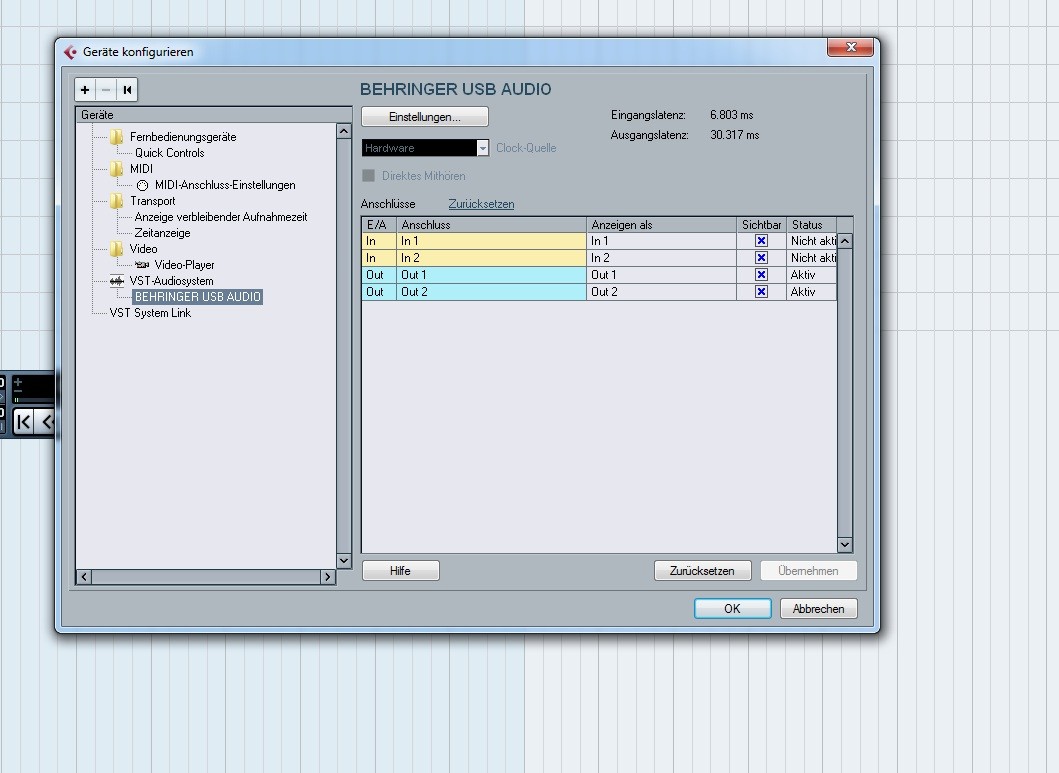Click the Übernehmen button
1059x773 pixels.
pos(808,571)
